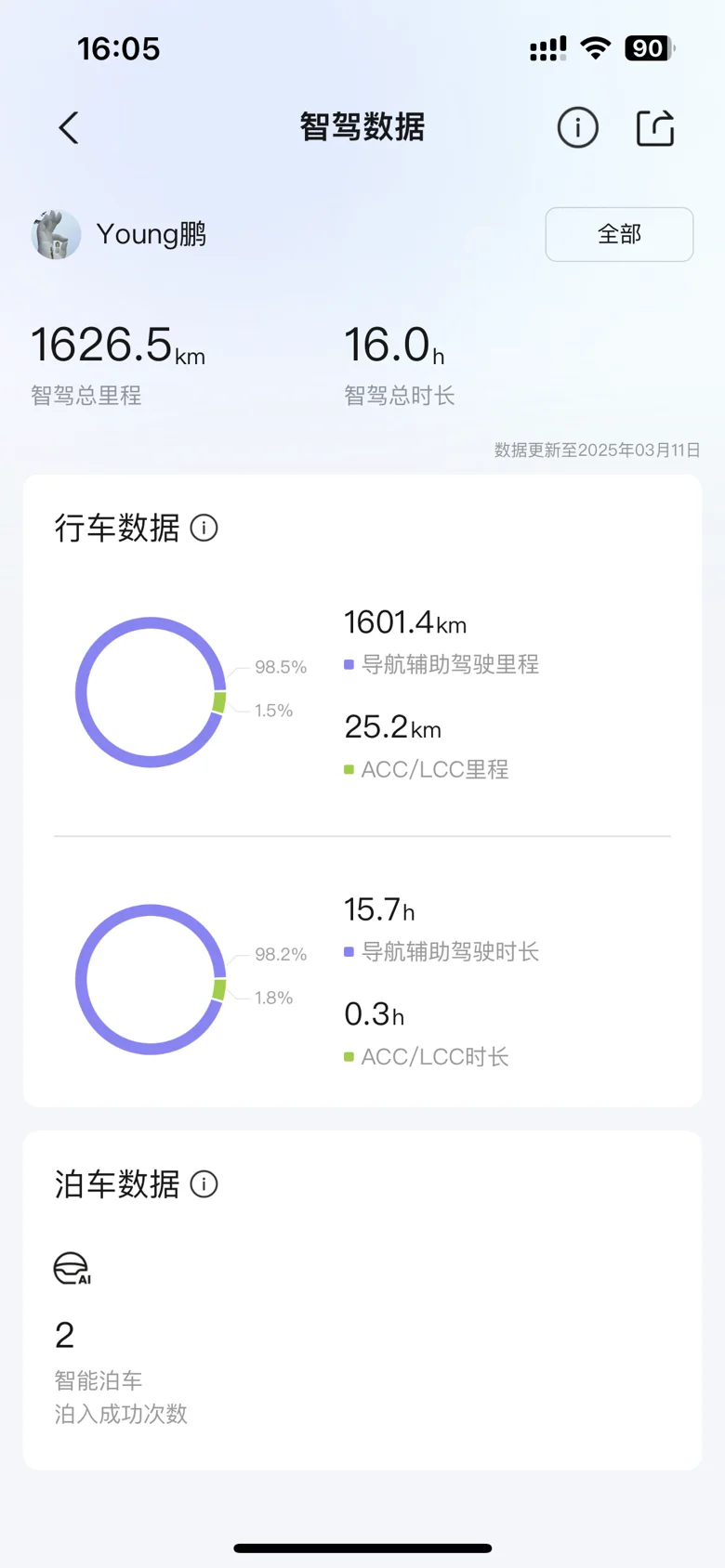This screenshot has width=725, height=1568.
Task: Open the info icon in header
Action: click(577, 128)
